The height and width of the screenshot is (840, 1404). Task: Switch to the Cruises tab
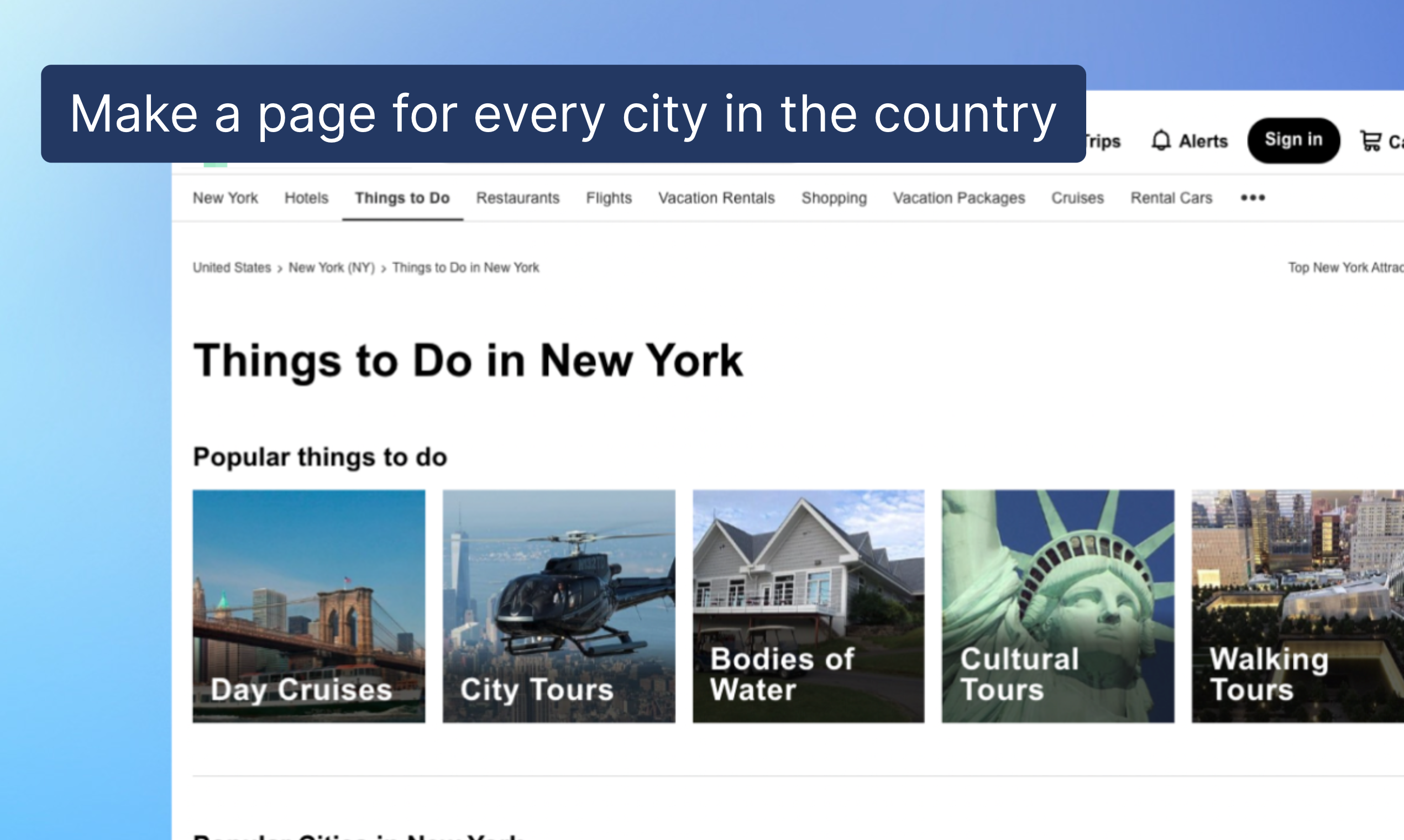tap(1077, 197)
